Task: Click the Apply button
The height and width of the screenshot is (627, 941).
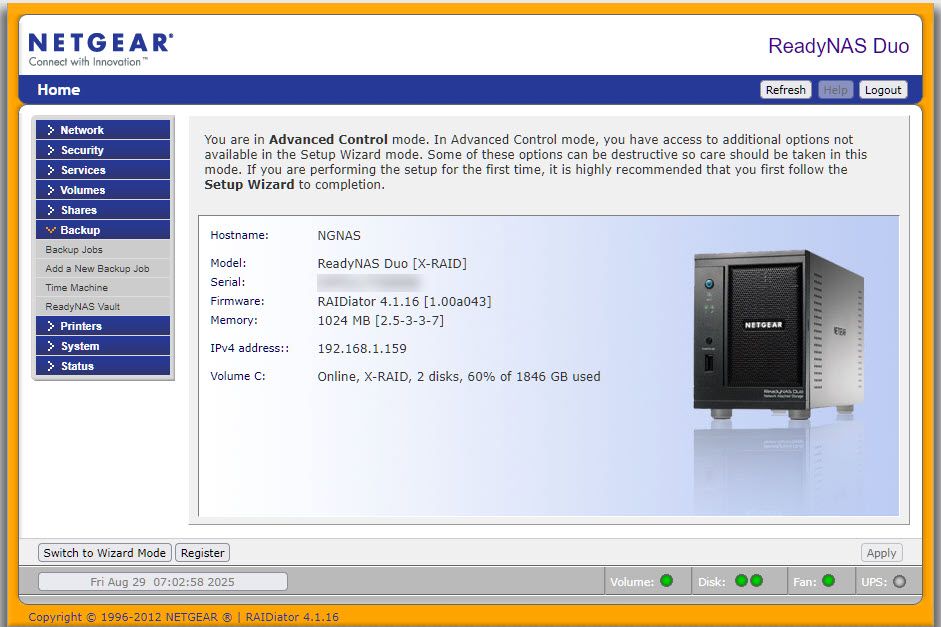Action: click(x=881, y=553)
